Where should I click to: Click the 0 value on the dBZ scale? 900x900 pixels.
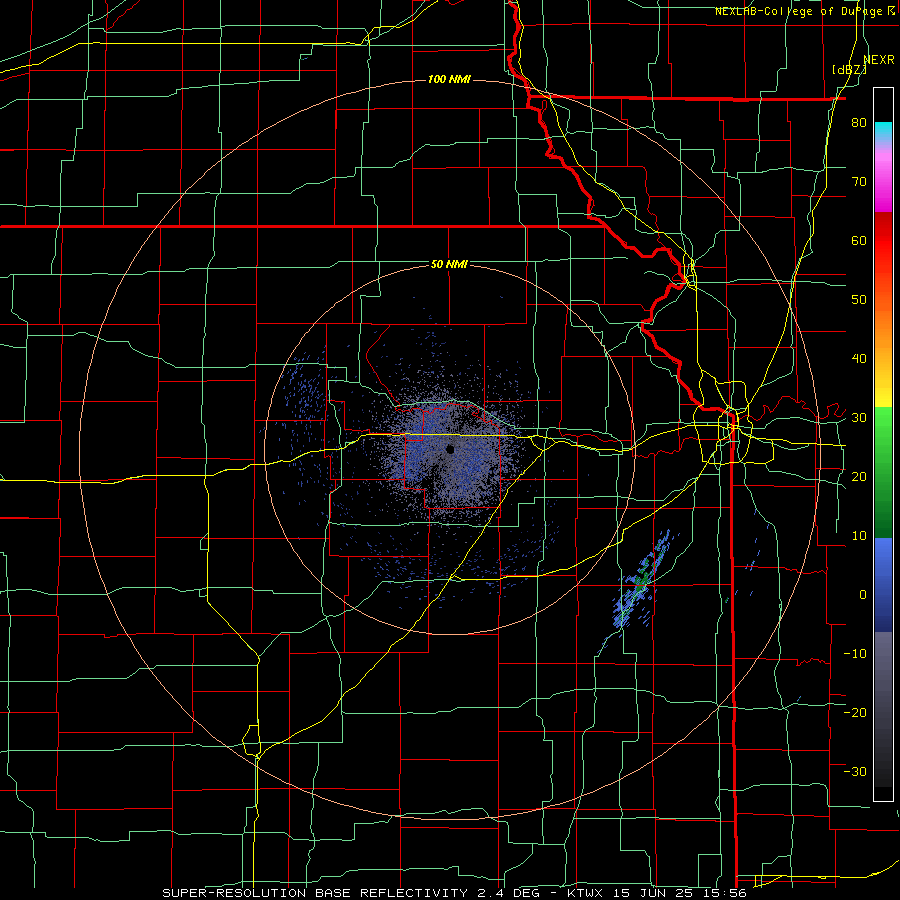[x=863, y=595]
